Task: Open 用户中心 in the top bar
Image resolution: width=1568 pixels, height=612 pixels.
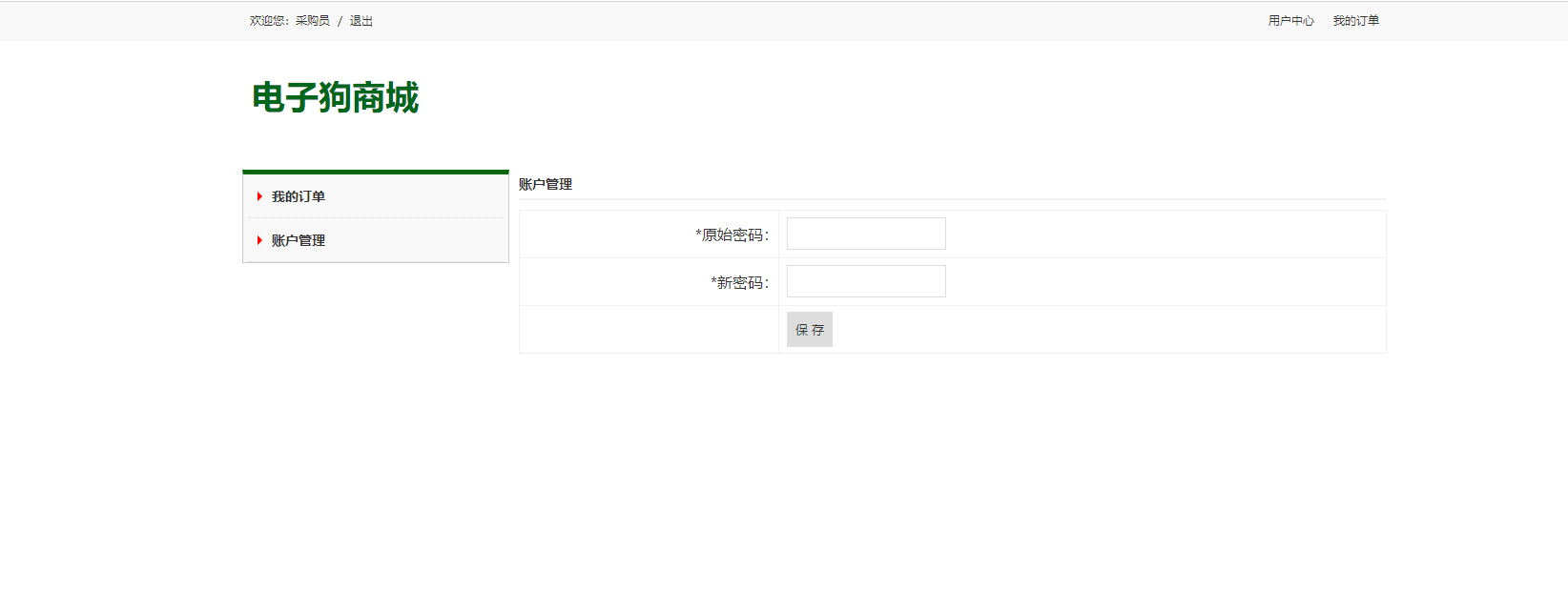Action: (x=1290, y=21)
